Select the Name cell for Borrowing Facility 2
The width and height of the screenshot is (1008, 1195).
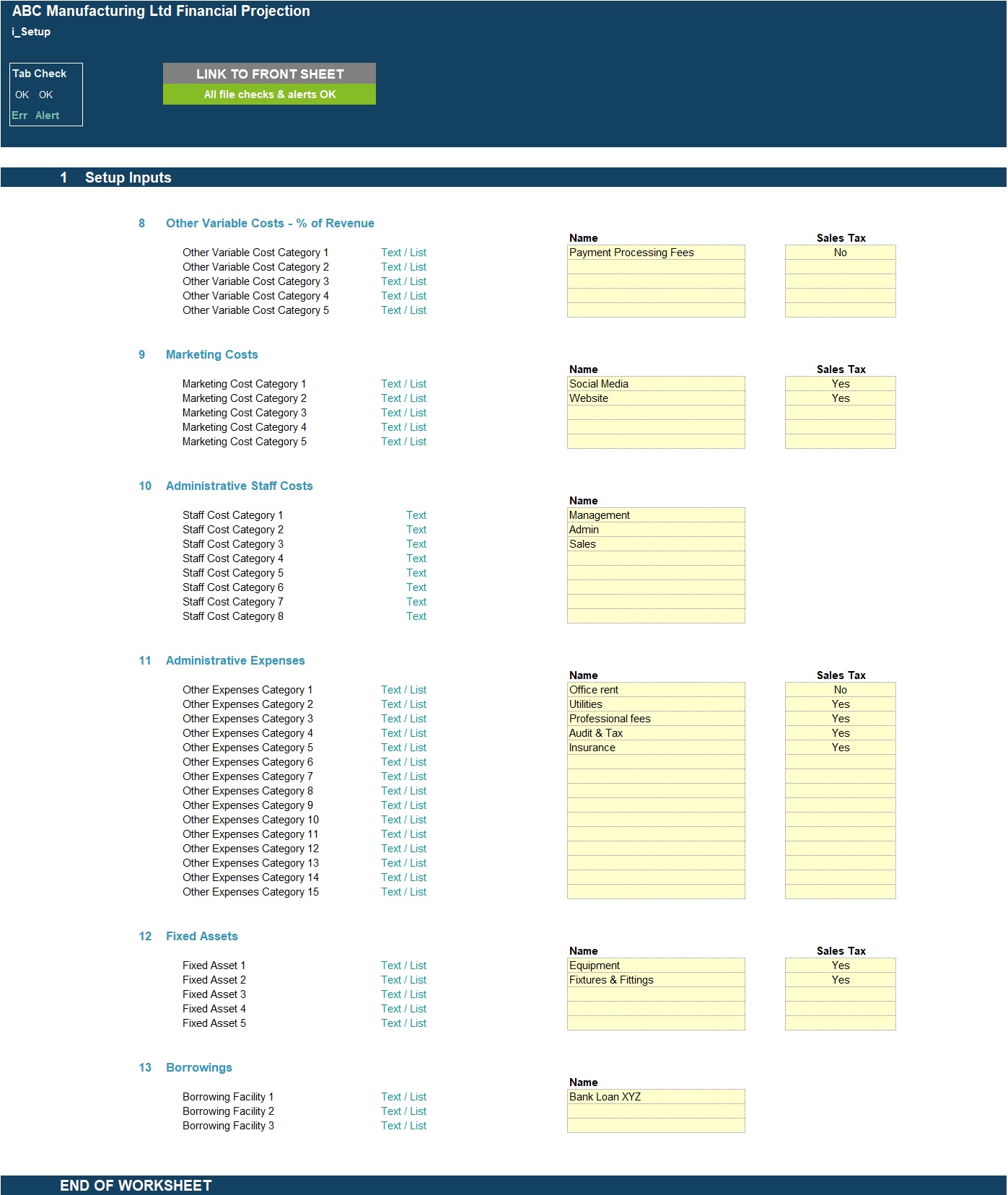tap(656, 1111)
